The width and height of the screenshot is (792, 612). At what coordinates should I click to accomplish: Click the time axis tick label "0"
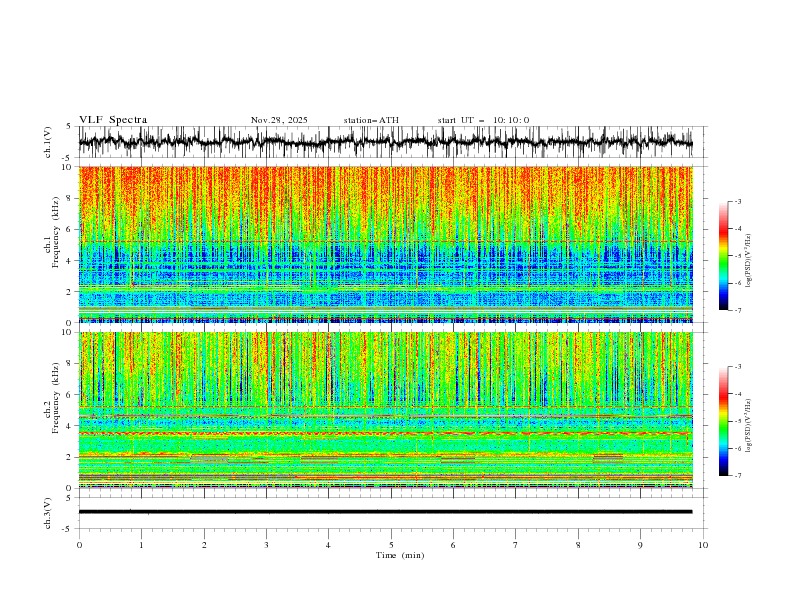[79, 545]
